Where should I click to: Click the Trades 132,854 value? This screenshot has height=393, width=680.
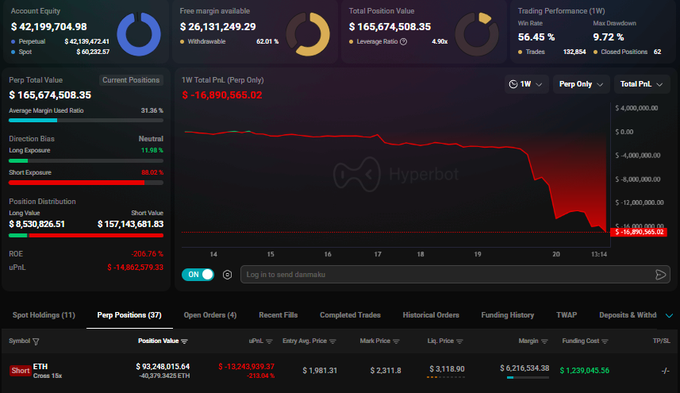574,52
